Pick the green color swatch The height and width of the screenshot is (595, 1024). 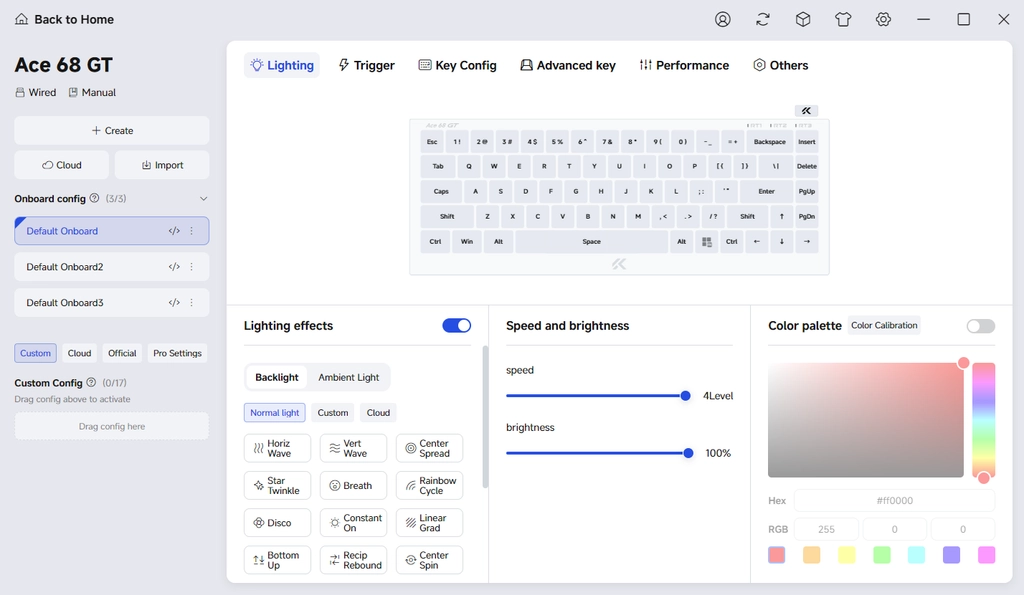(882, 555)
